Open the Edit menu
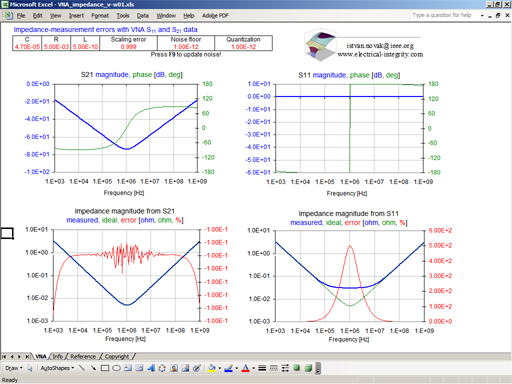The width and height of the screenshot is (512, 384). tap(37, 15)
